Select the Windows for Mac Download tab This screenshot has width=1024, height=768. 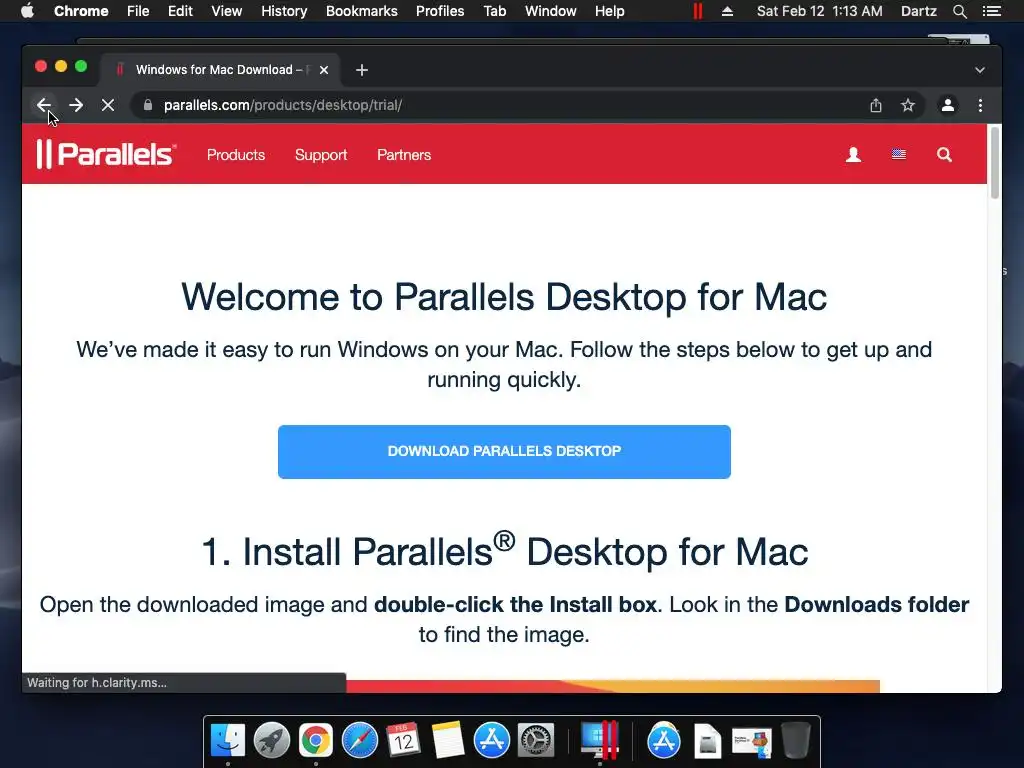point(219,70)
